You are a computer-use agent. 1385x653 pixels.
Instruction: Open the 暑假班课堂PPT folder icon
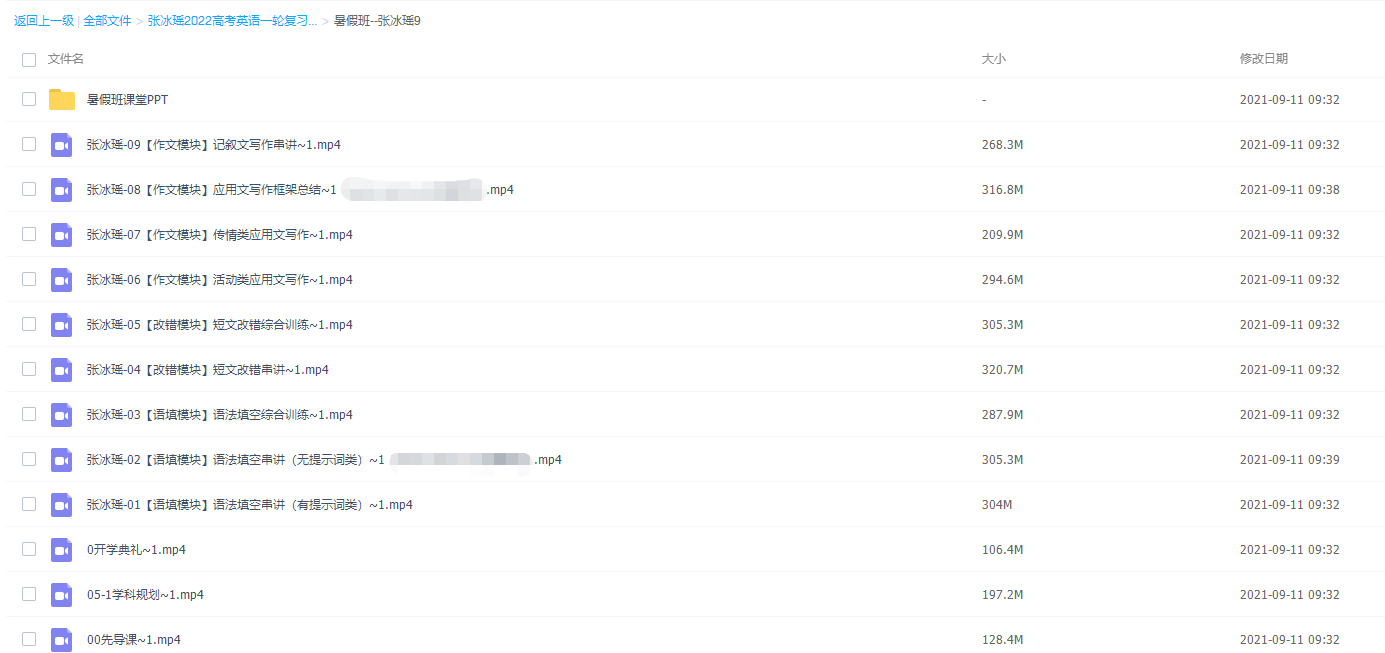pos(62,100)
